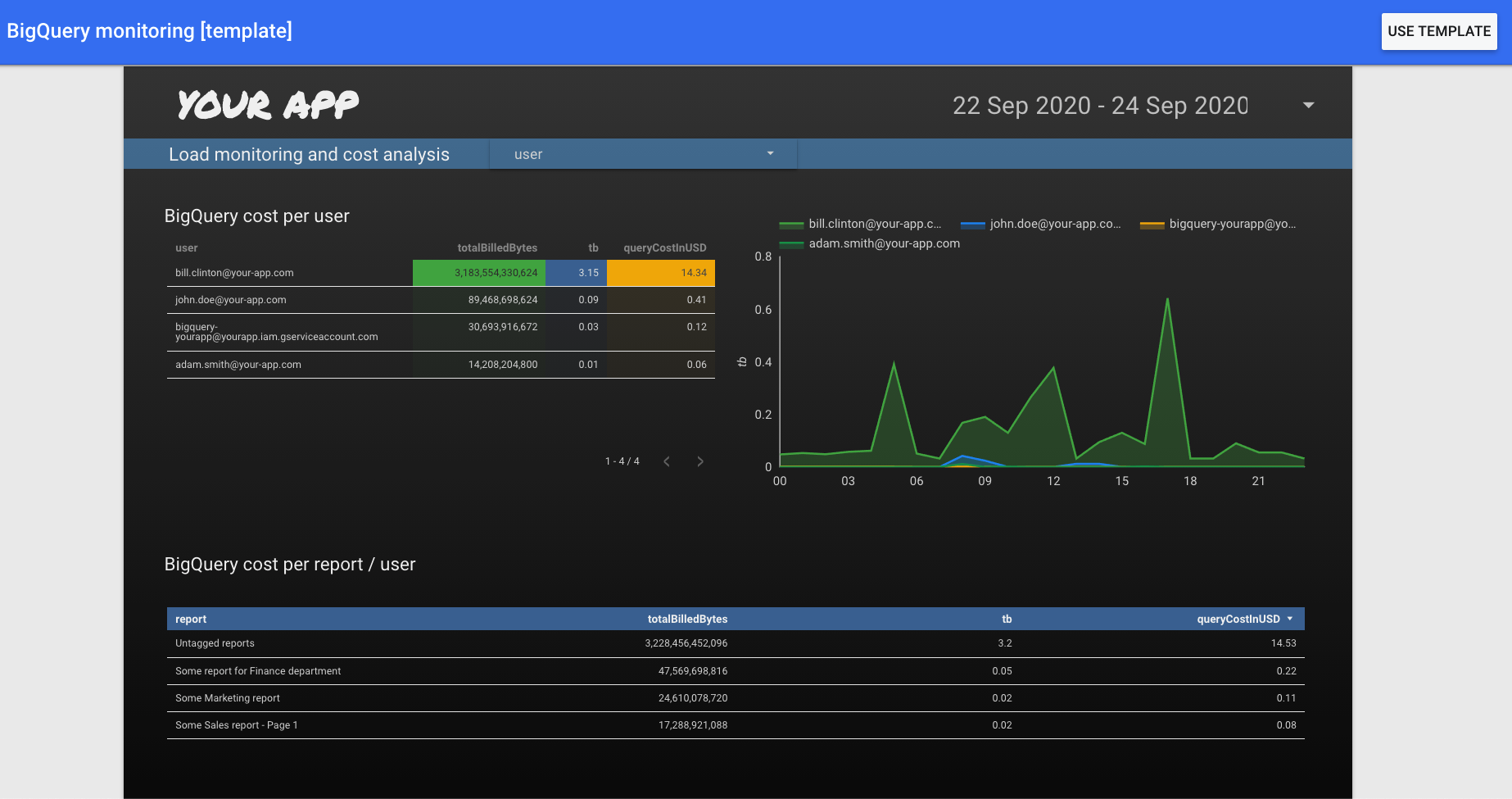This screenshot has height=799, width=1512.
Task: Toggle john.doe@your-app.co... series in chart legend
Action: coord(1055,223)
